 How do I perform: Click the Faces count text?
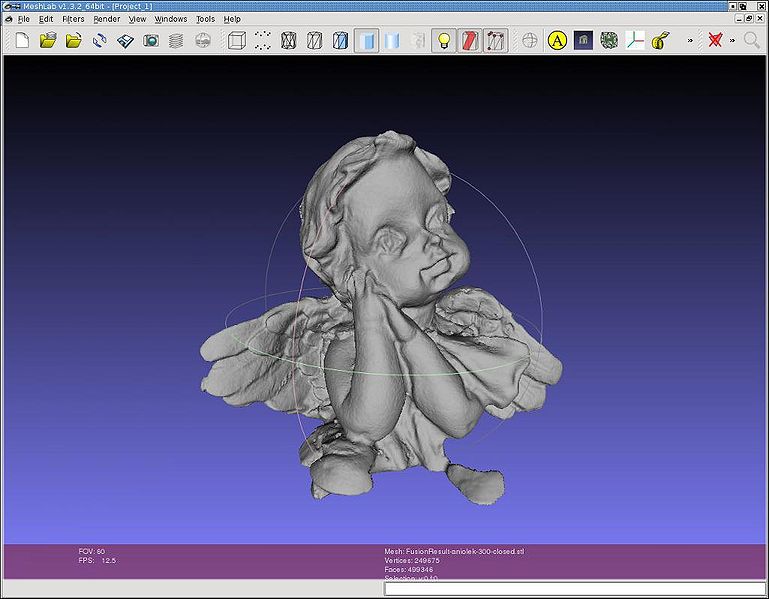(x=409, y=570)
